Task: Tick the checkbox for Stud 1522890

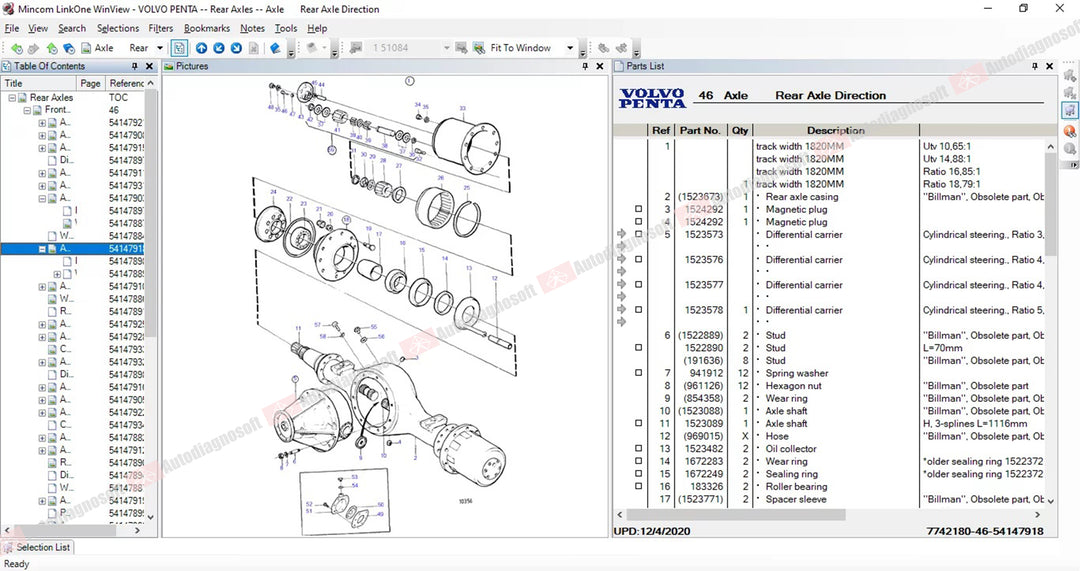Action: point(638,348)
